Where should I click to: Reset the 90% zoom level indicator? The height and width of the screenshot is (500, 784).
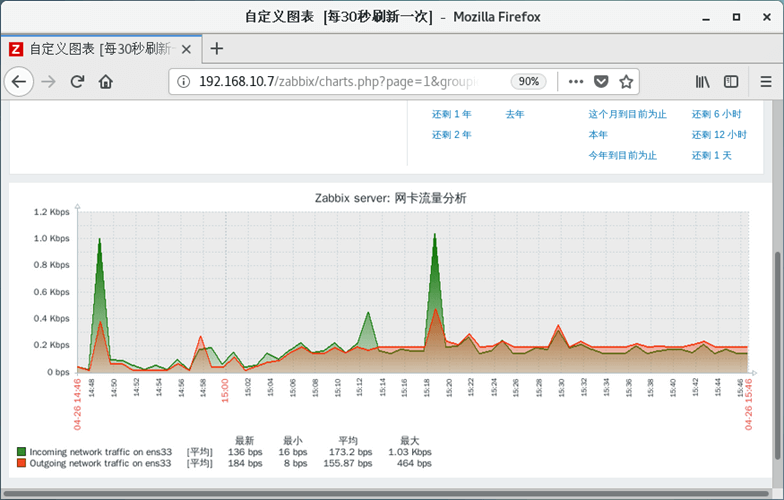click(x=528, y=82)
